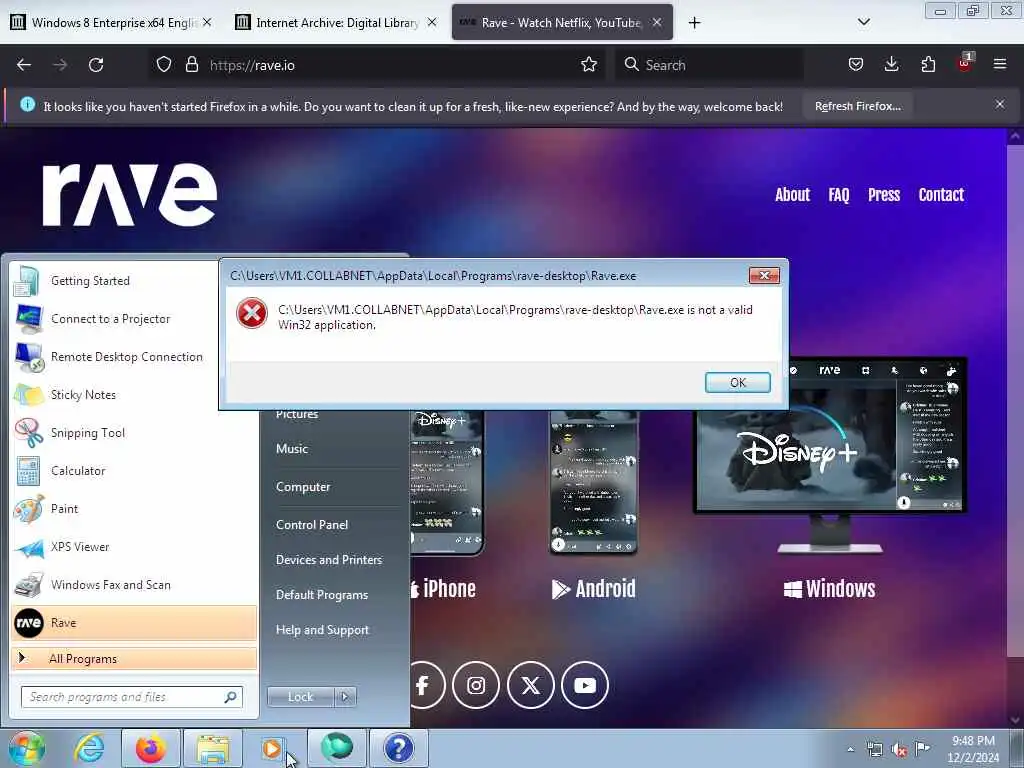Open Devices and Printers

(x=328, y=560)
